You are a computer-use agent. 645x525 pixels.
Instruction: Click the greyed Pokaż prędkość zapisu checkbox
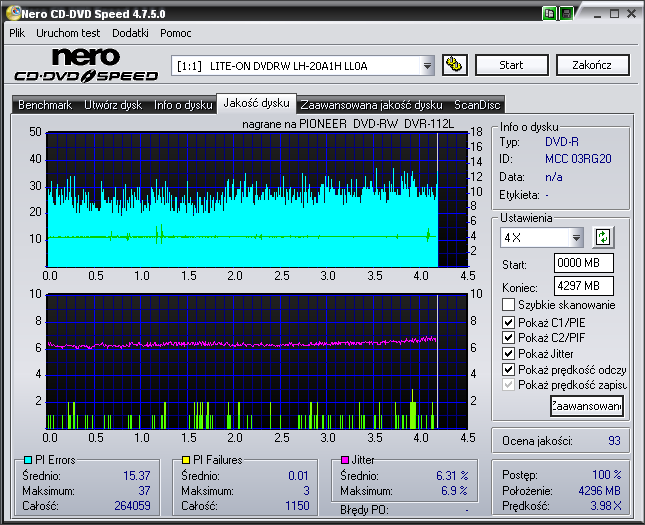tap(508, 385)
